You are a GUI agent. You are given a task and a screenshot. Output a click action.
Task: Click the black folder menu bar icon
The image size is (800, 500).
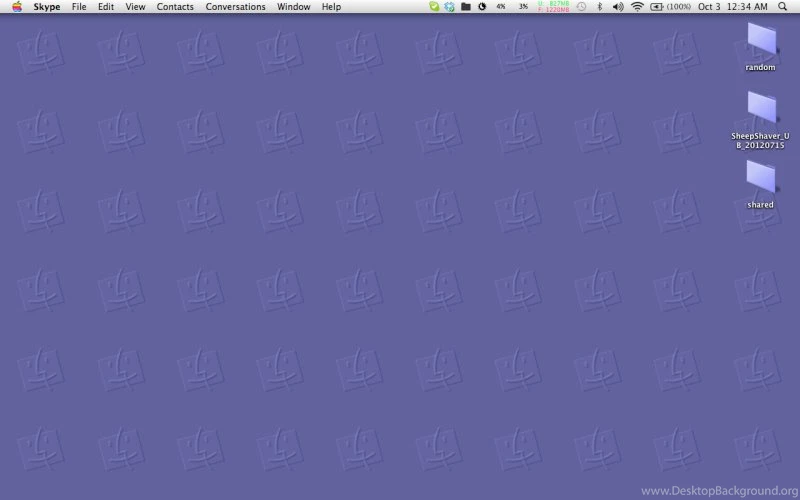[465, 6]
